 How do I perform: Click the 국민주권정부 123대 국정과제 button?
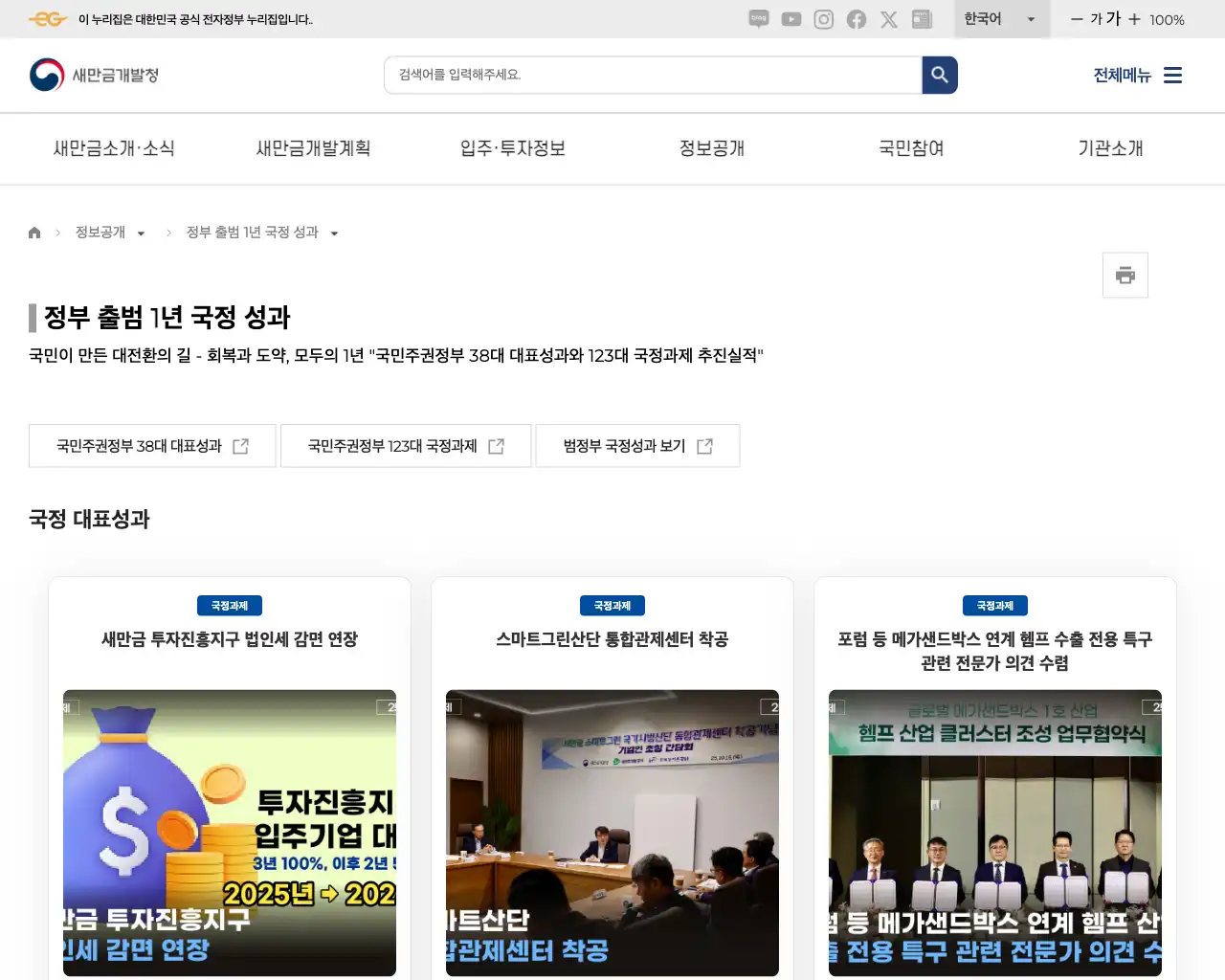pos(406,446)
